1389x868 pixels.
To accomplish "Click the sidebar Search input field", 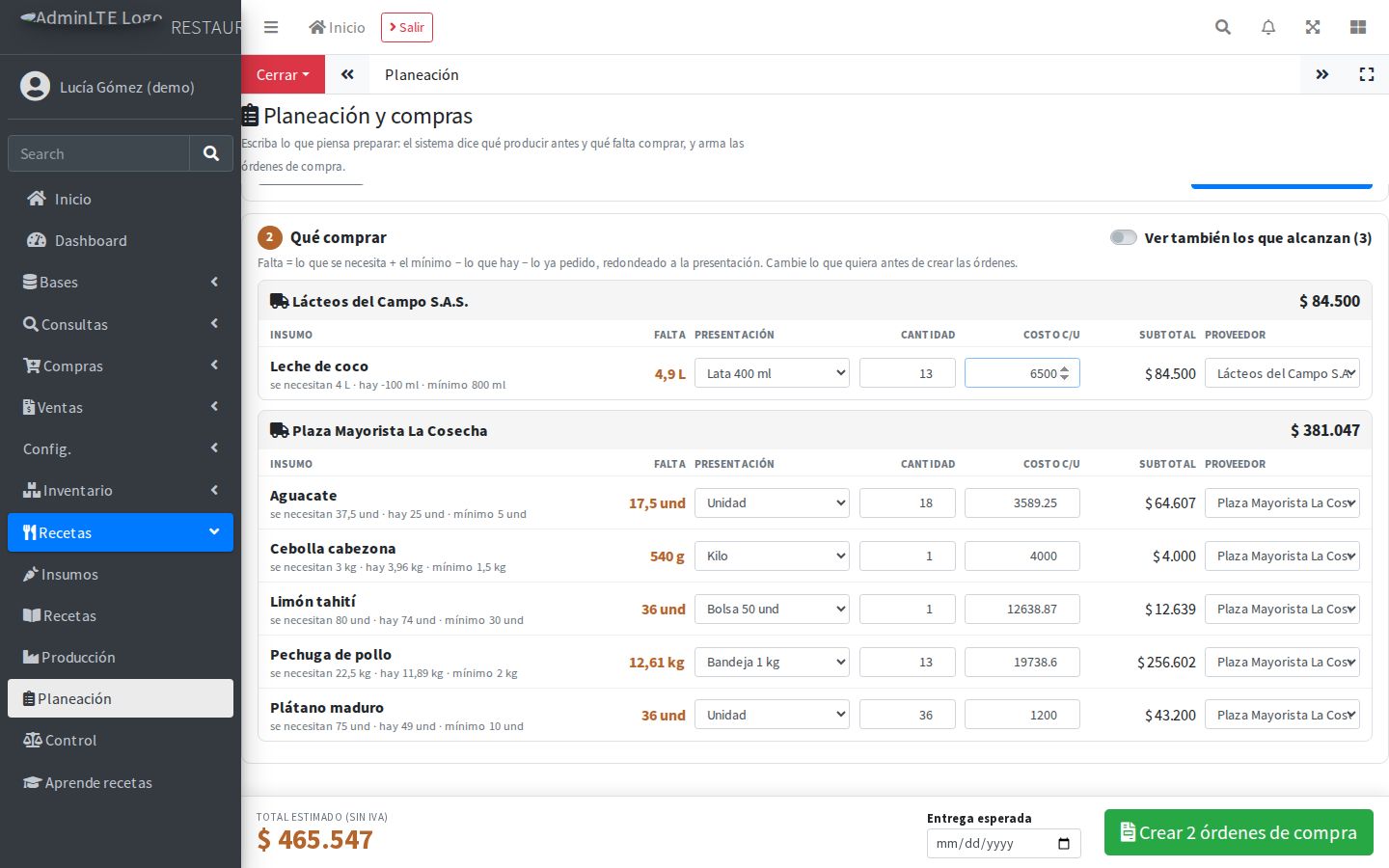I will pyautogui.click(x=98, y=153).
